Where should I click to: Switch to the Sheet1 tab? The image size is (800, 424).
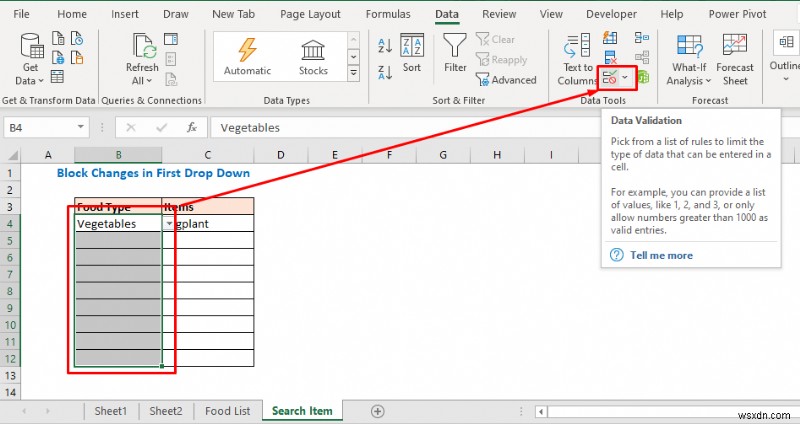click(111, 411)
